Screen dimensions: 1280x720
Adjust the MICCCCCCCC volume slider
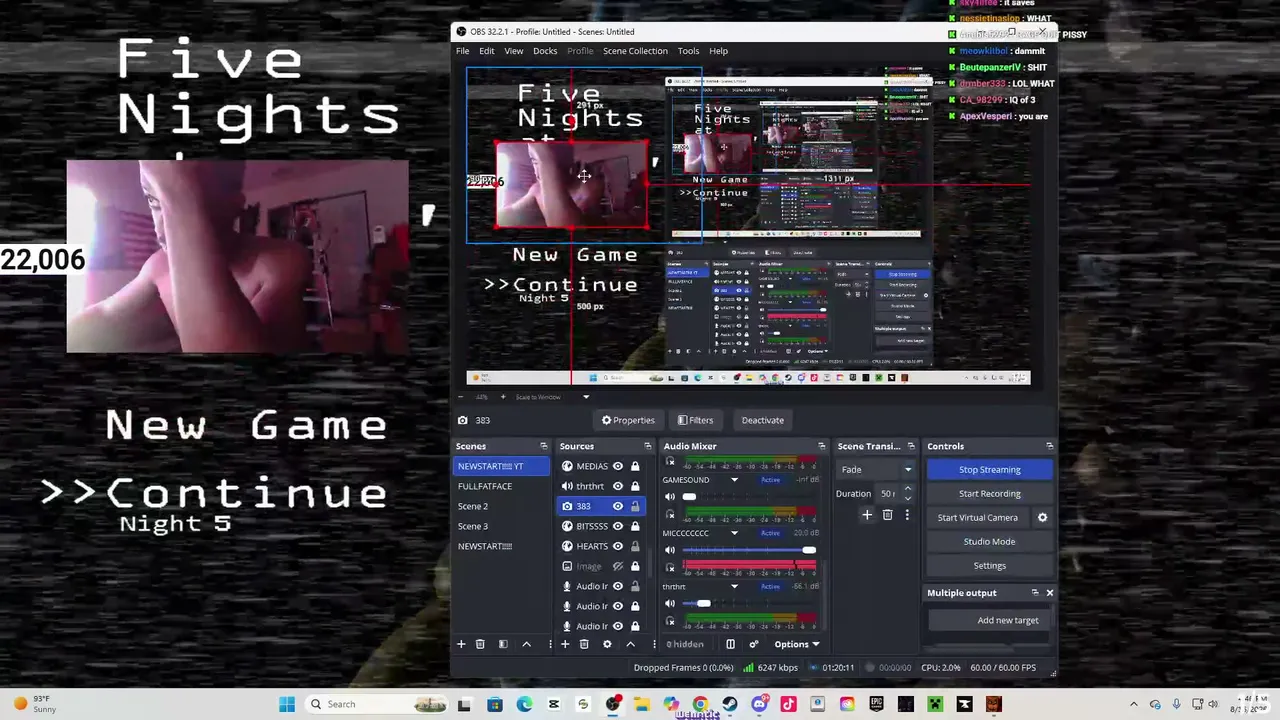750,550
